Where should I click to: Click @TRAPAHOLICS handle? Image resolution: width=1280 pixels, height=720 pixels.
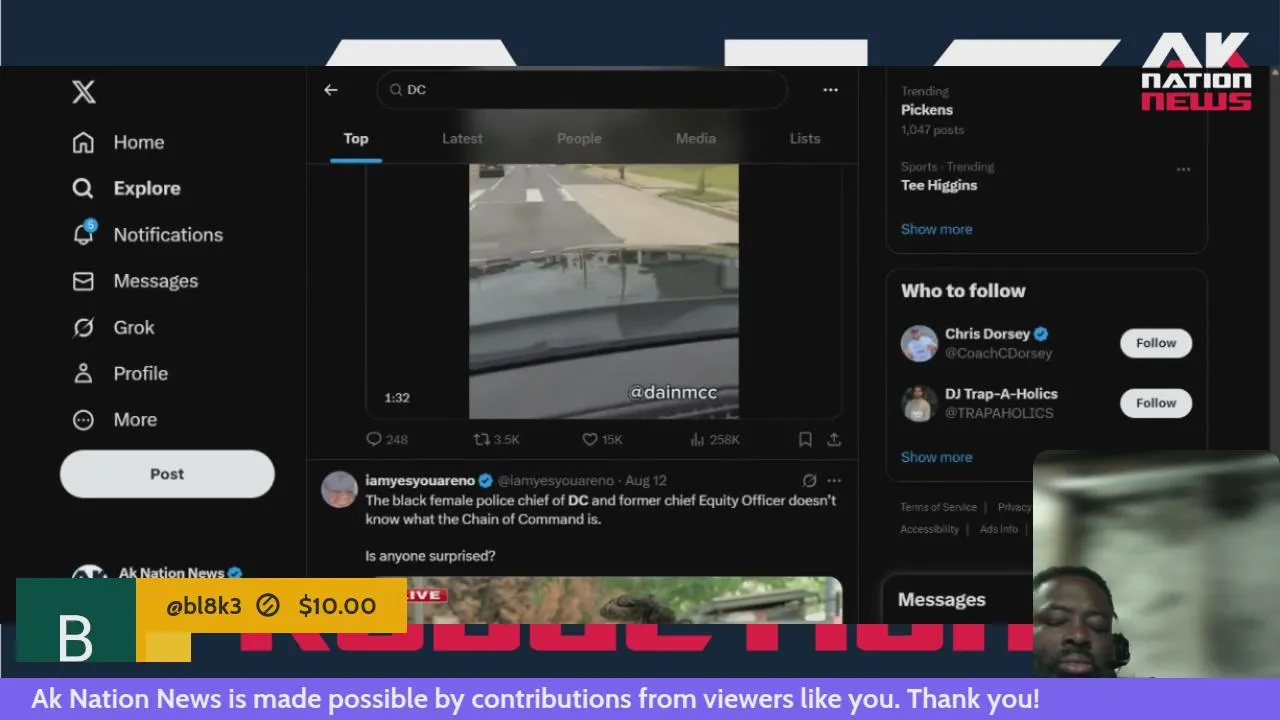coord(999,413)
